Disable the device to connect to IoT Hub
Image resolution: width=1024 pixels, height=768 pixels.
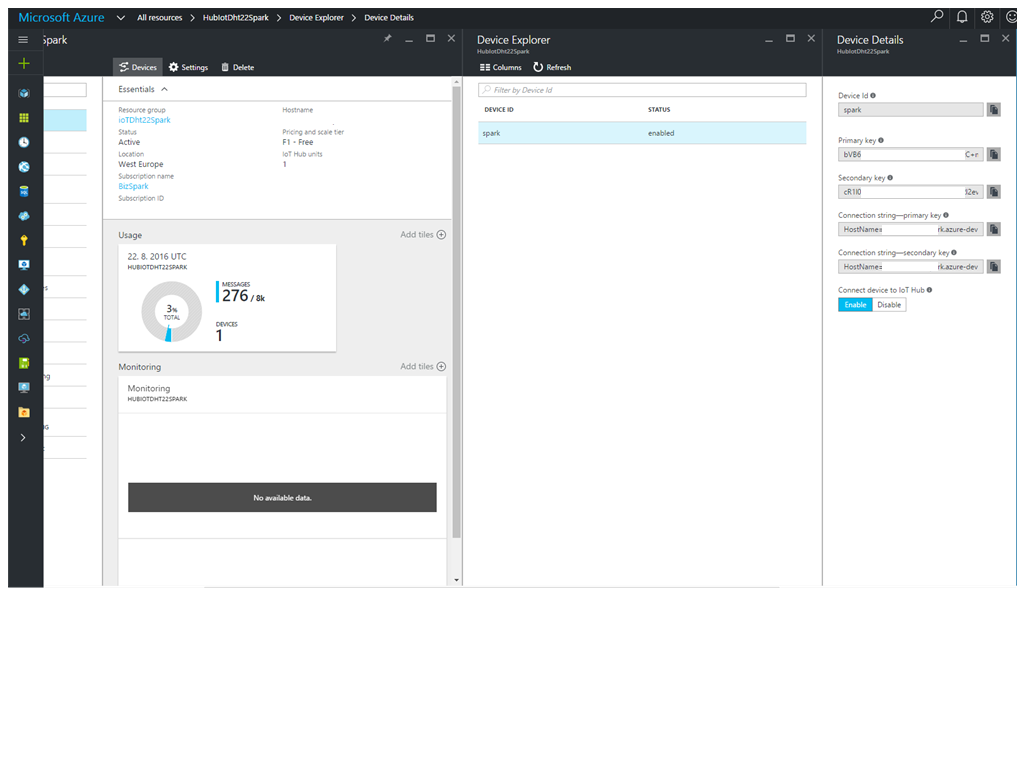889,304
